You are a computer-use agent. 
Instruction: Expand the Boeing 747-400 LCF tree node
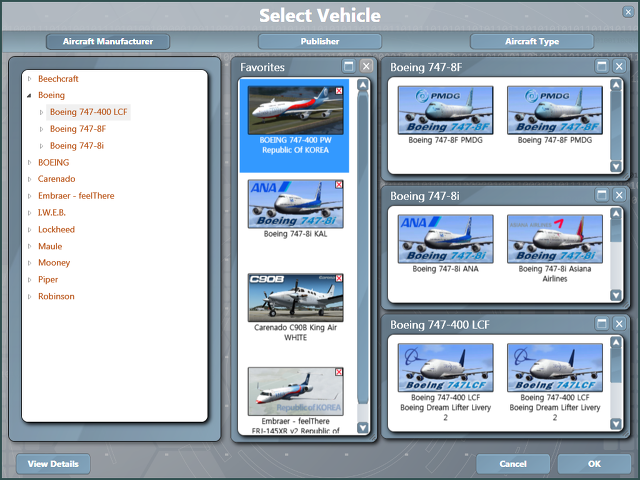(41, 112)
